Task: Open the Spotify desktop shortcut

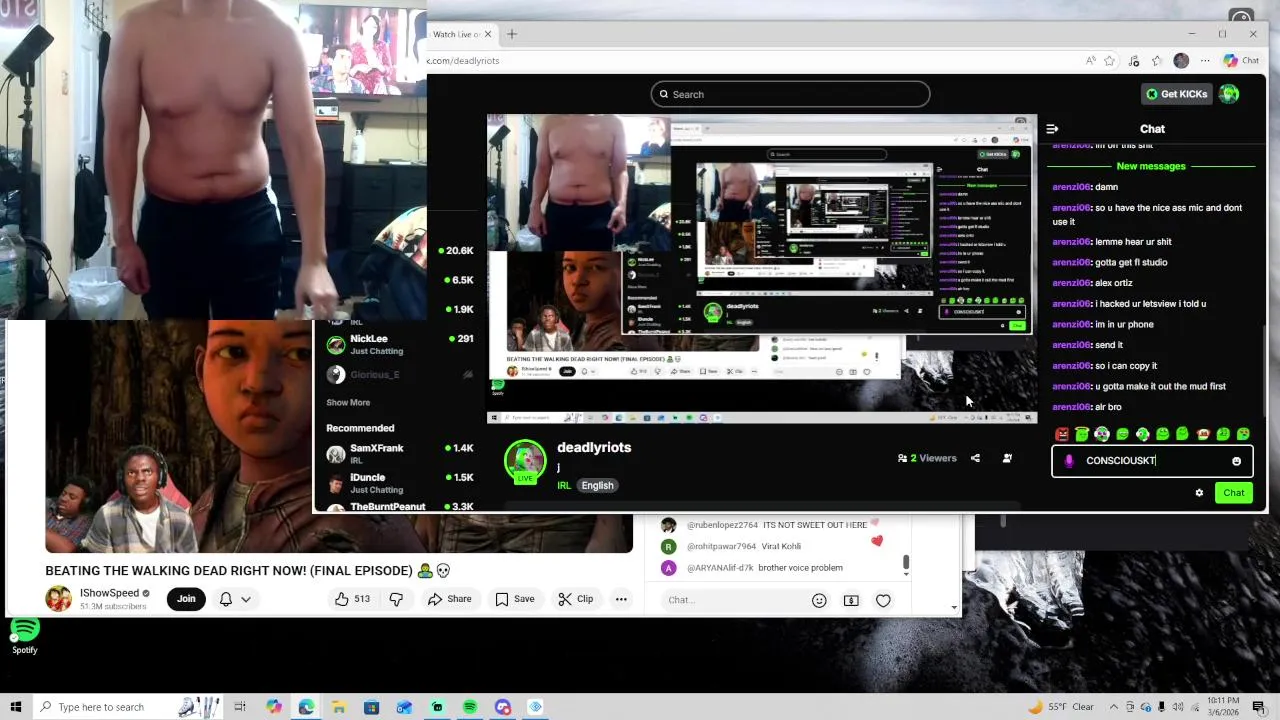Action: pyautogui.click(x=25, y=636)
